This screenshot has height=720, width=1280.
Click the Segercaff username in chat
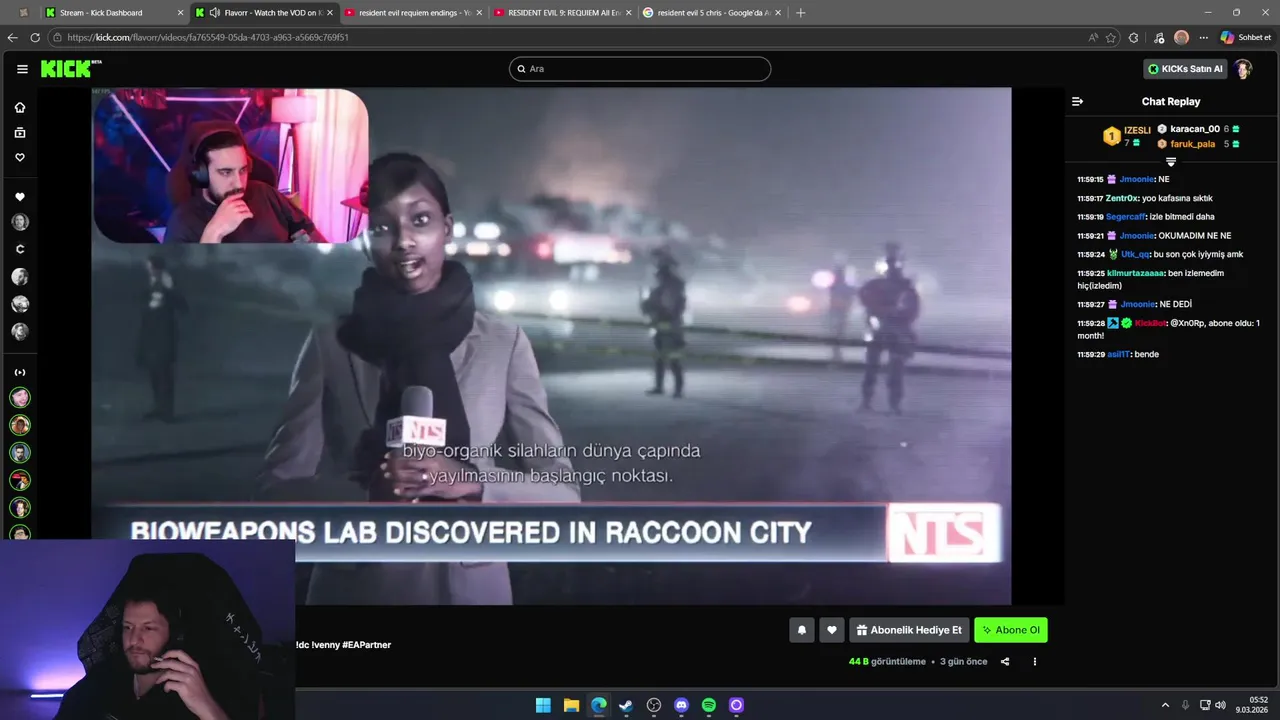tap(1126, 216)
